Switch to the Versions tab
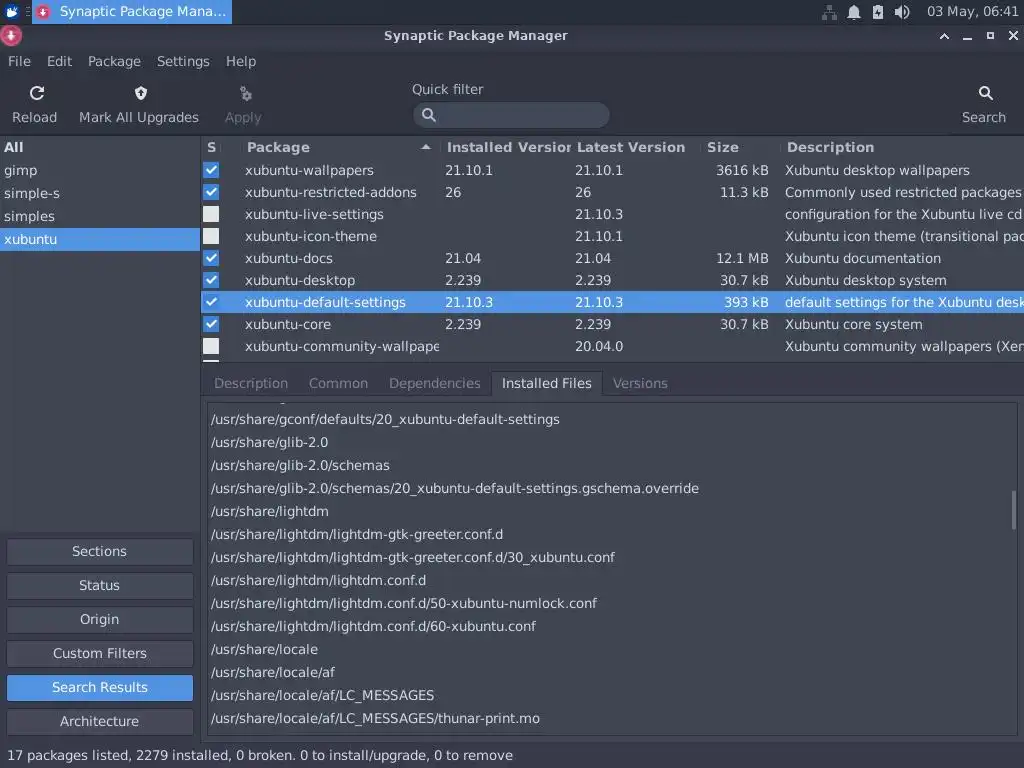Viewport: 1024px width, 768px height. coord(640,383)
